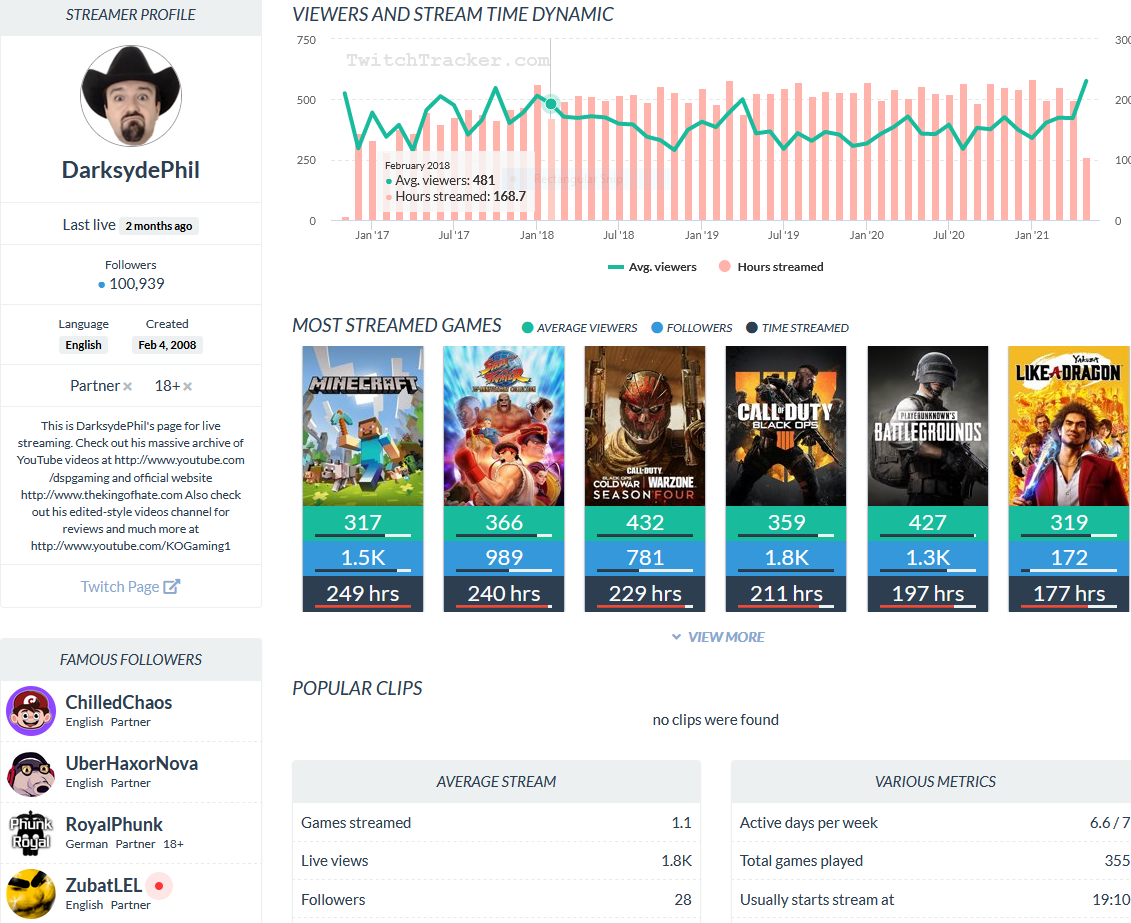Toggle Avg. viewers series in chart legend
This screenshot has width=1131, height=923.
tap(652, 267)
